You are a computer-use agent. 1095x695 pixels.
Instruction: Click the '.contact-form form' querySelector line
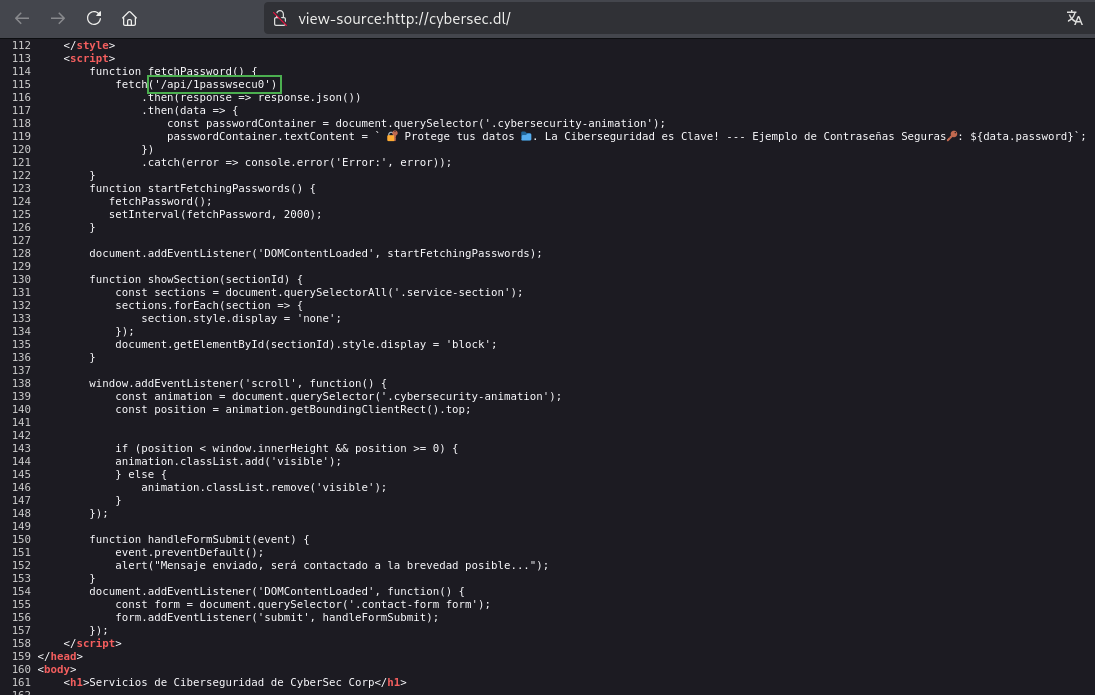[303, 605]
